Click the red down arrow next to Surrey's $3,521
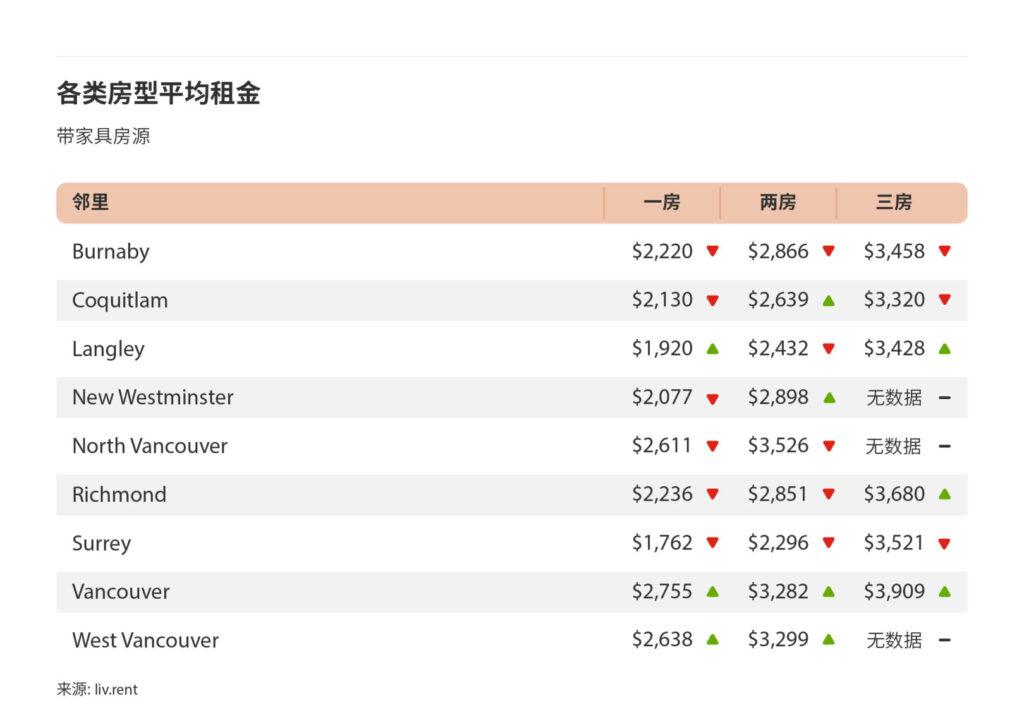Image resolution: width=1024 pixels, height=722 pixels. (x=944, y=543)
